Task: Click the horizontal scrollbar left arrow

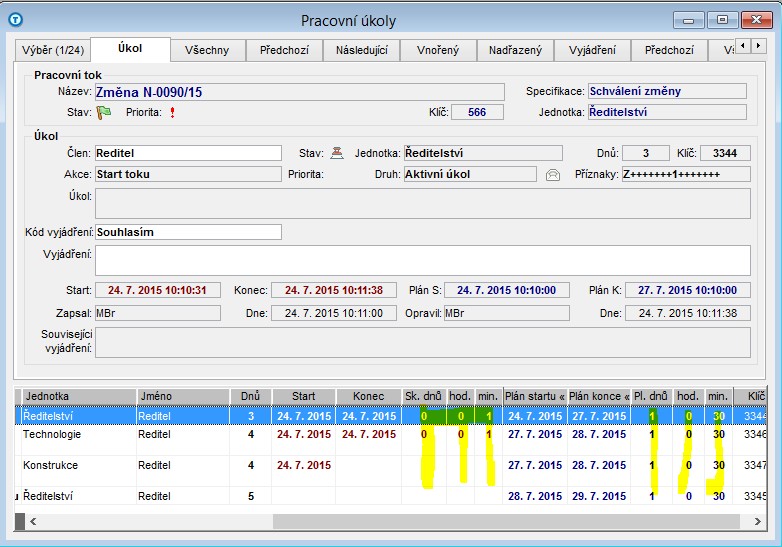Action: (33, 522)
